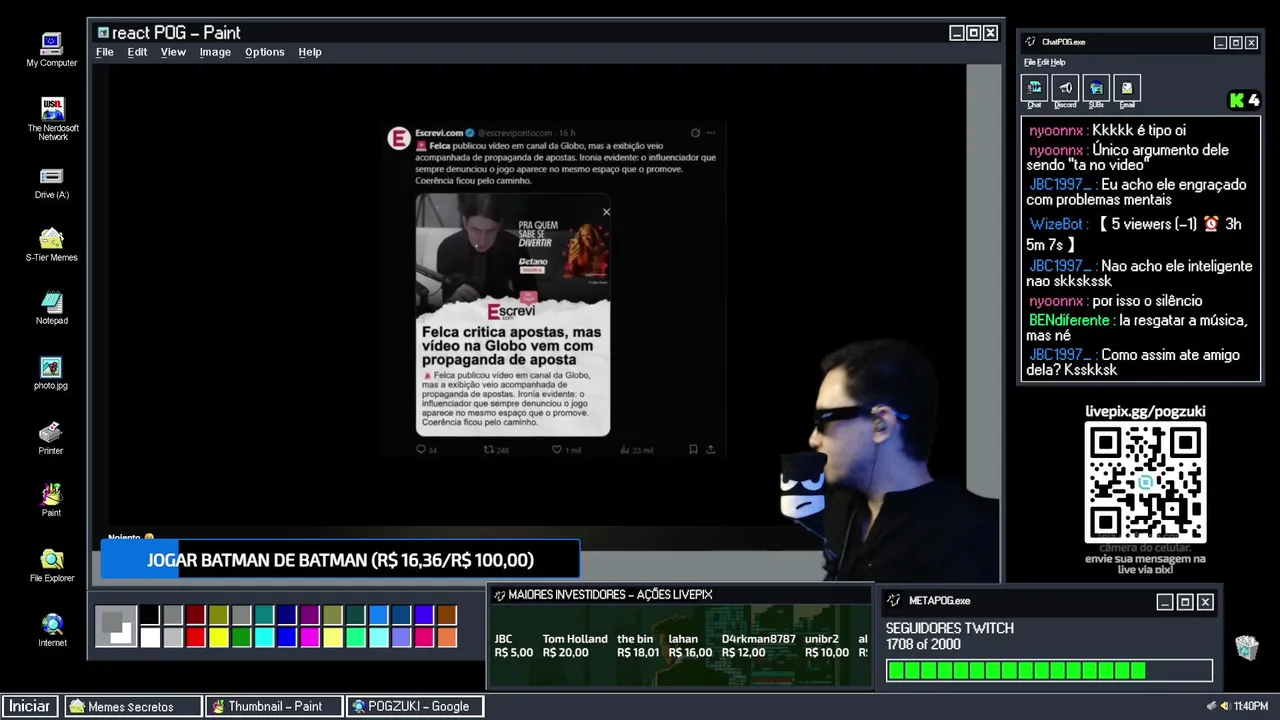Click WizeBot 5 viewers chat message
Screen dimensions: 1280x720
[1135, 234]
